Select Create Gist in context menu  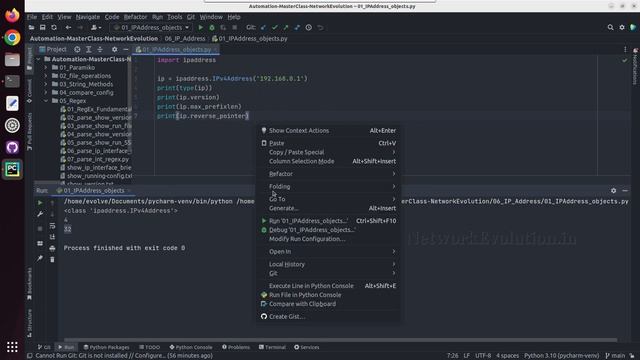tap(328, 316)
